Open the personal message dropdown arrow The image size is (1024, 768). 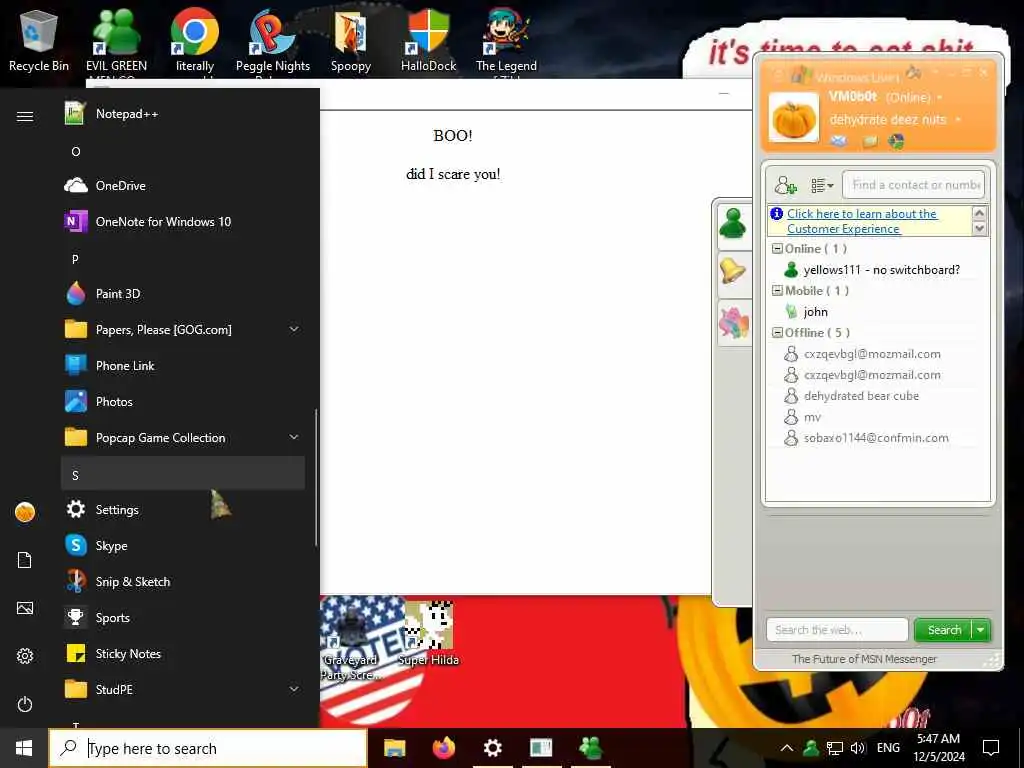[x=958, y=120]
